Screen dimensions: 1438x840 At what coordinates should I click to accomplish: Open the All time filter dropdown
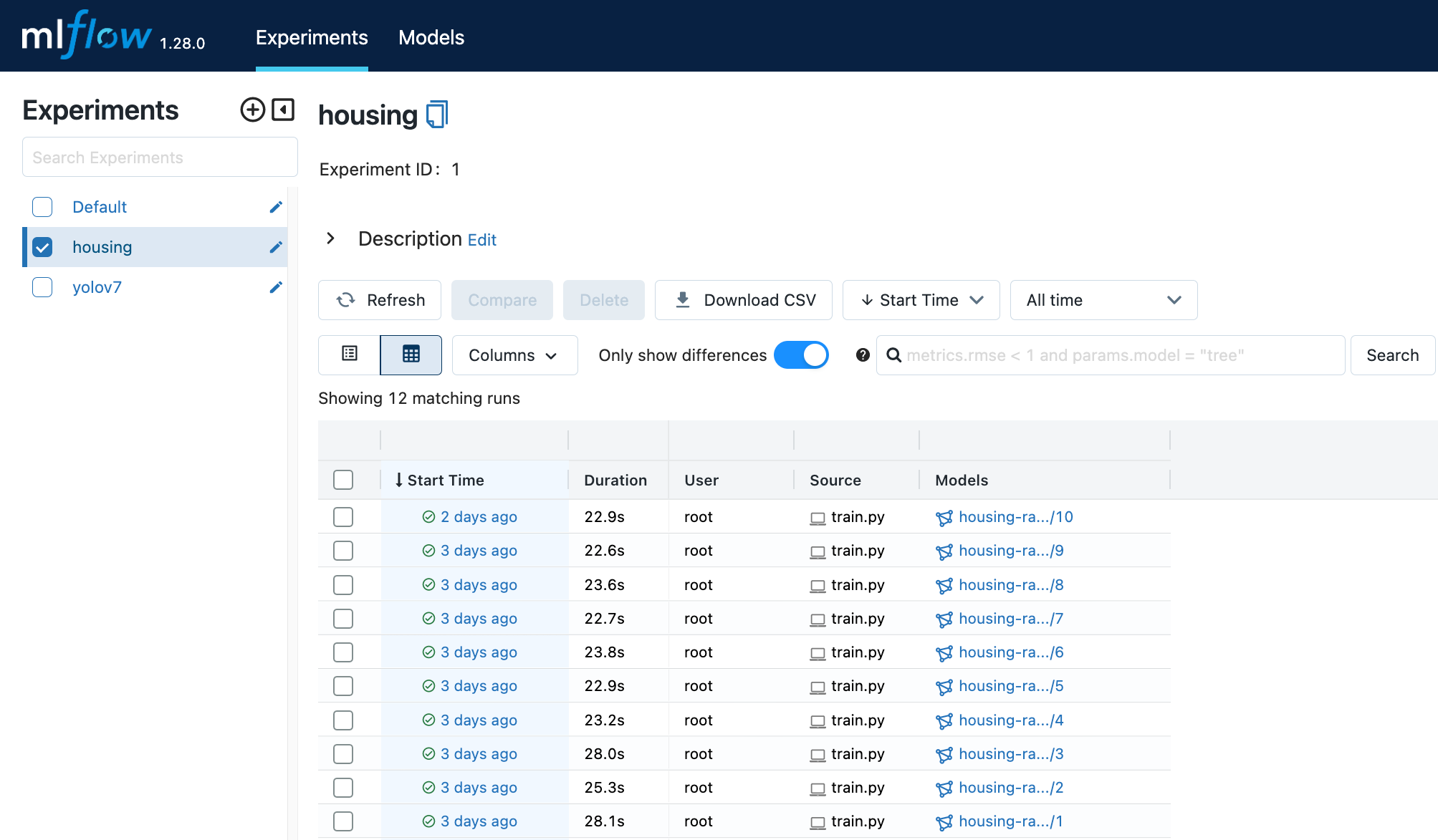[x=1103, y=300]
